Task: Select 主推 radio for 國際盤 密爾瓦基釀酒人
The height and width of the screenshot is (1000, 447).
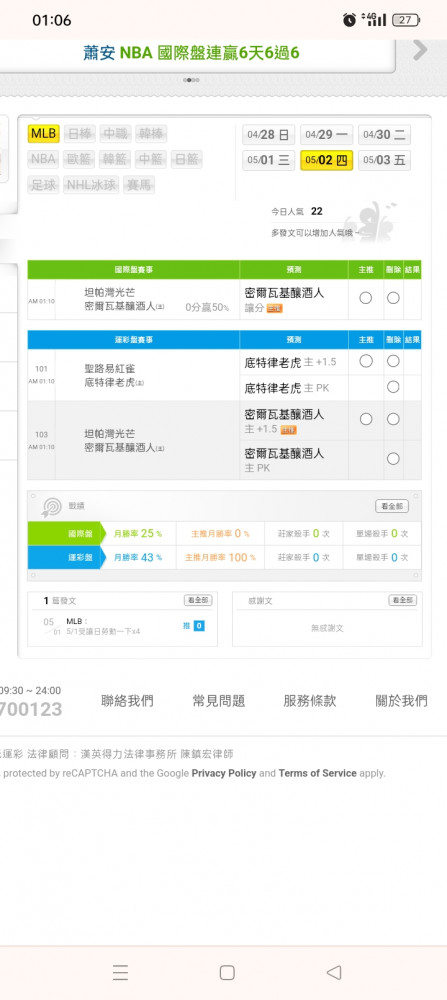Action: click(x=365, y=298)
